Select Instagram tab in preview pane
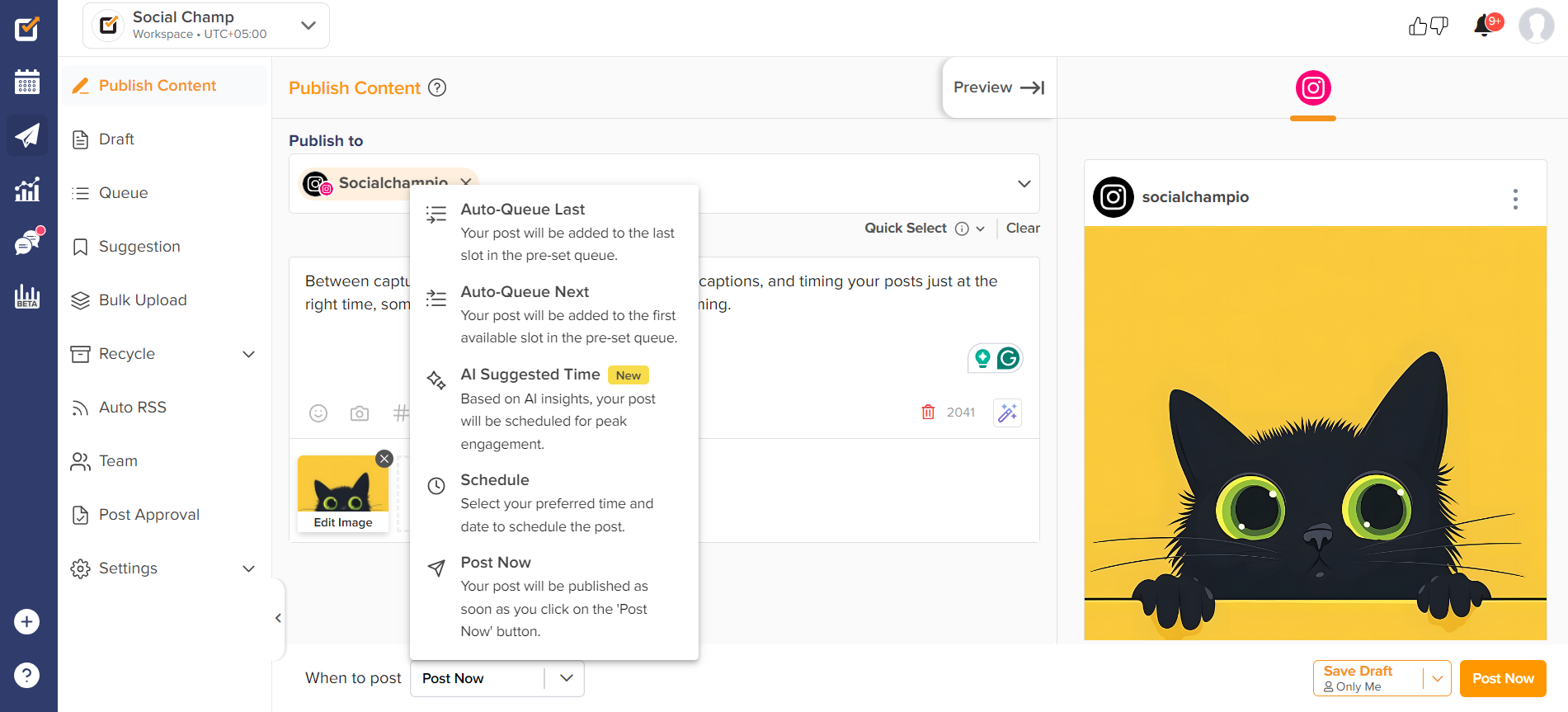The width and height of the screenshot is (1568, 712). [1313, 88]
